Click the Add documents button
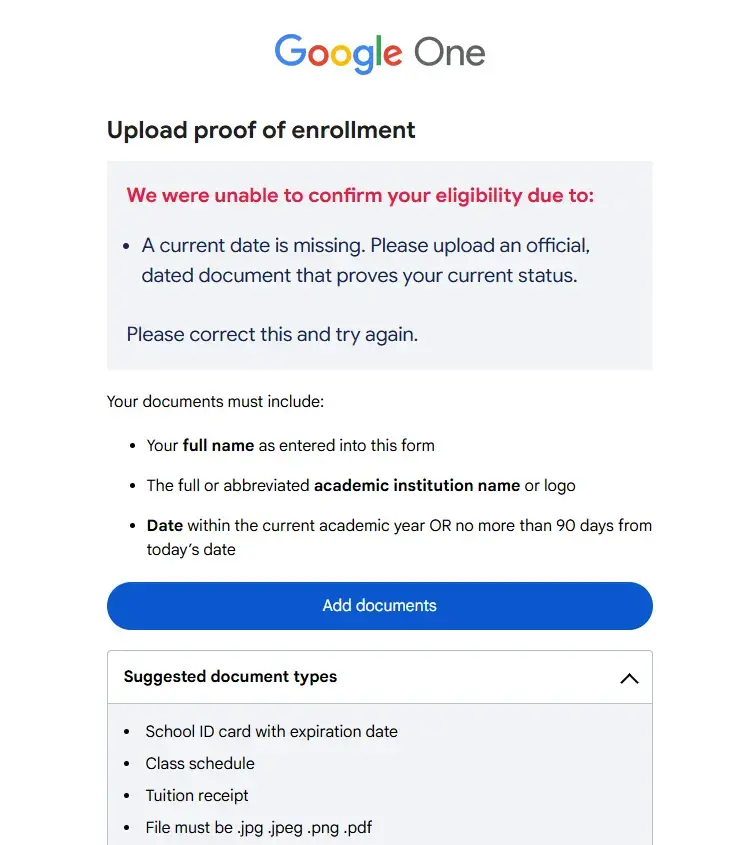 [380, 606]
